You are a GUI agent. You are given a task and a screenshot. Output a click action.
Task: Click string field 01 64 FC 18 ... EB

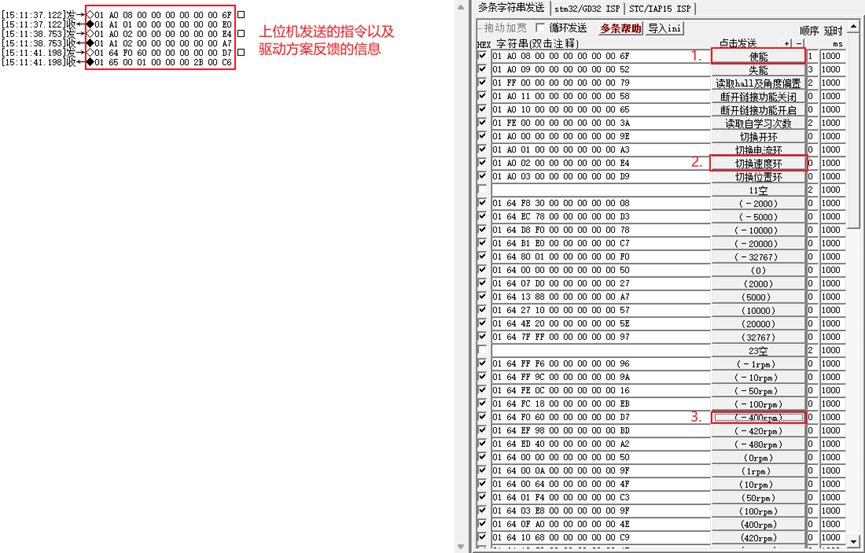coord(601,404)
